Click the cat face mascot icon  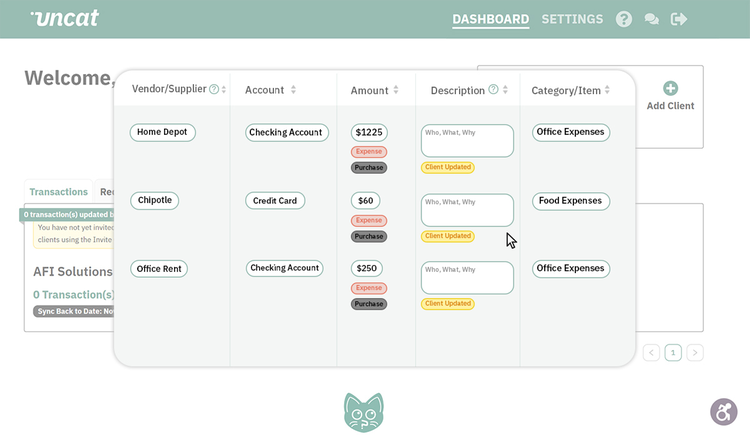pyautogui.click(x=364, y=412)
